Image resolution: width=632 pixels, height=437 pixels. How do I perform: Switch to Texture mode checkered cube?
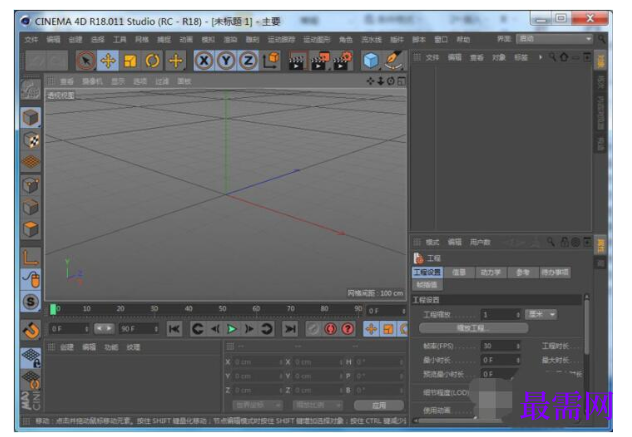[x=31, y=140]
